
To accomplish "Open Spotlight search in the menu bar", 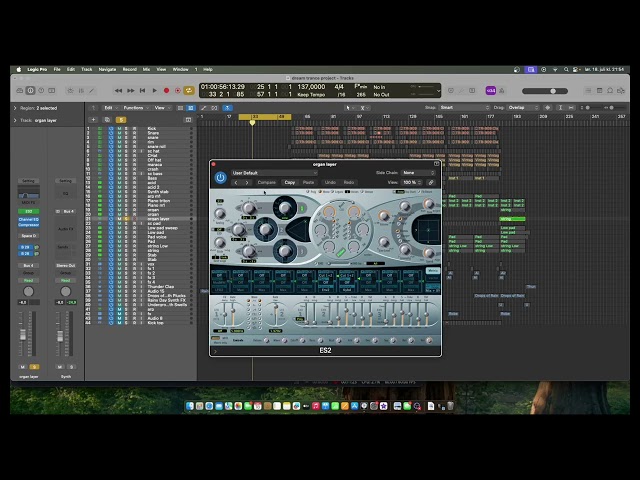I will [x=566, y=69].
